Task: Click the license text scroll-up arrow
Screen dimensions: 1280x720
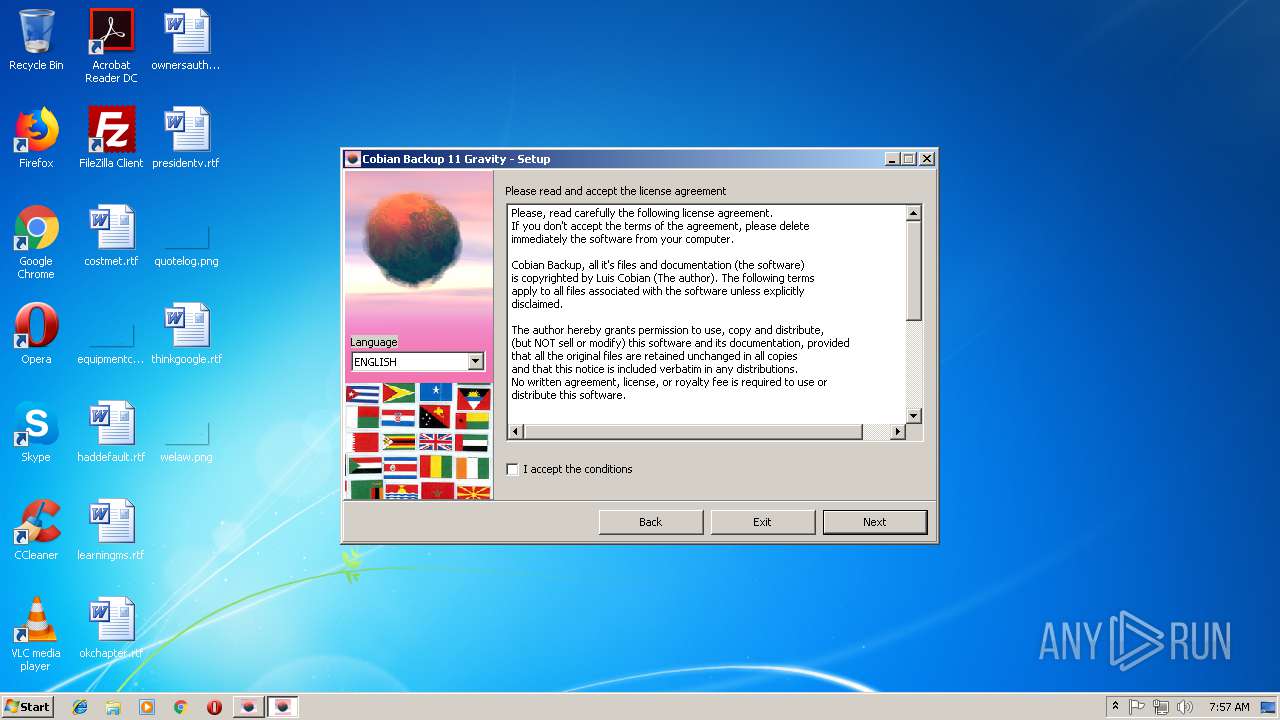Action: (x=913, y=213)
